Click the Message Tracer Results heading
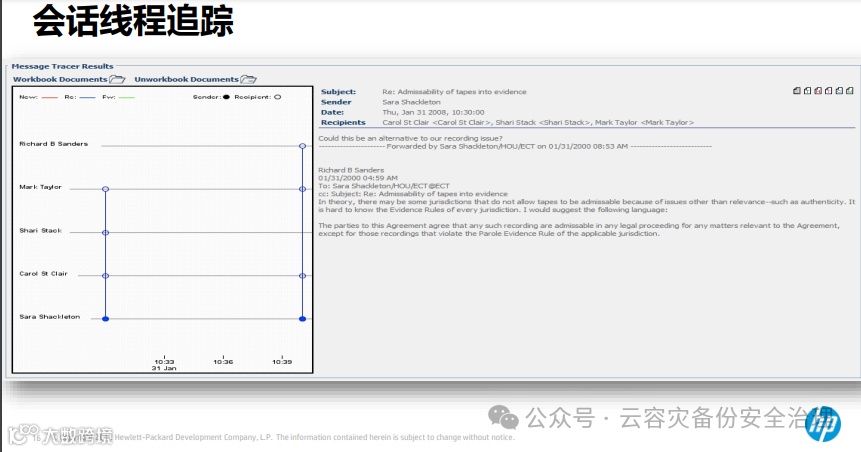This screenshot has width=861, height=452. [x=63, y=66]
